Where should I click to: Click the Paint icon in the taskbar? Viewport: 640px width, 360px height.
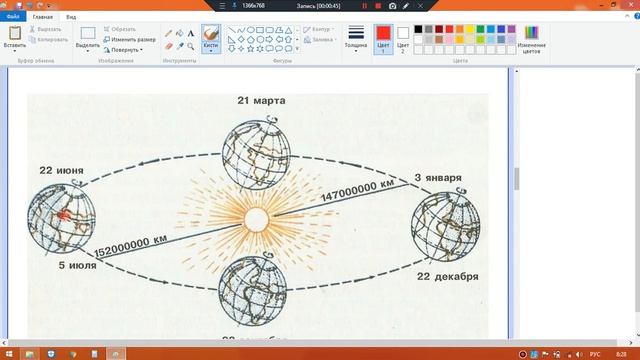coord(116,354)
